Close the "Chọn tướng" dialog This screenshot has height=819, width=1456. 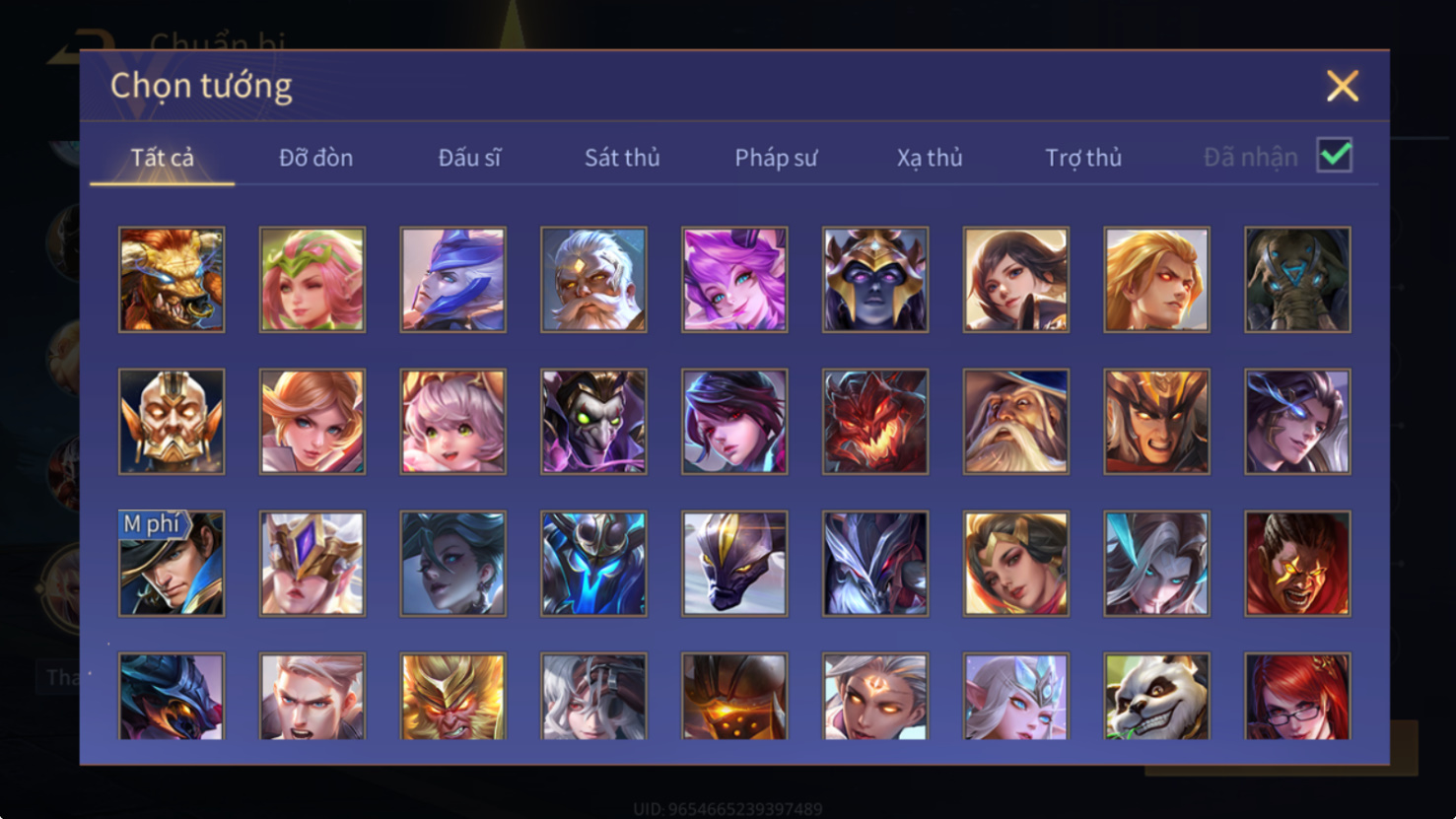click(x=1342, y=86)
